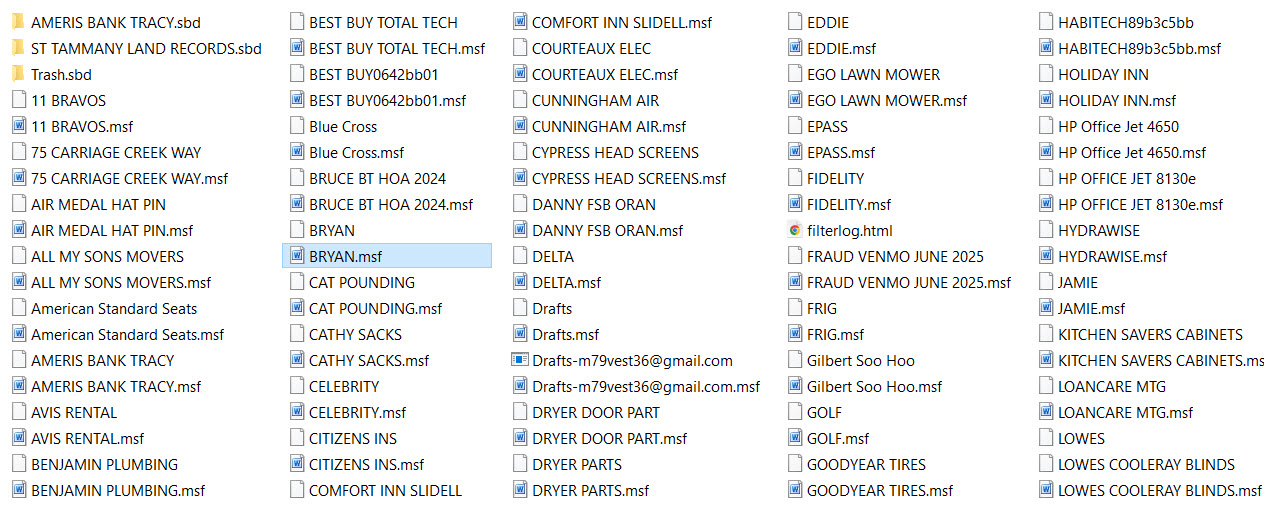This screenshot has height=509, width=1264.
Task: Click the BEST BUY TOTAL TECH.msf icon
Action: (296, 48)
